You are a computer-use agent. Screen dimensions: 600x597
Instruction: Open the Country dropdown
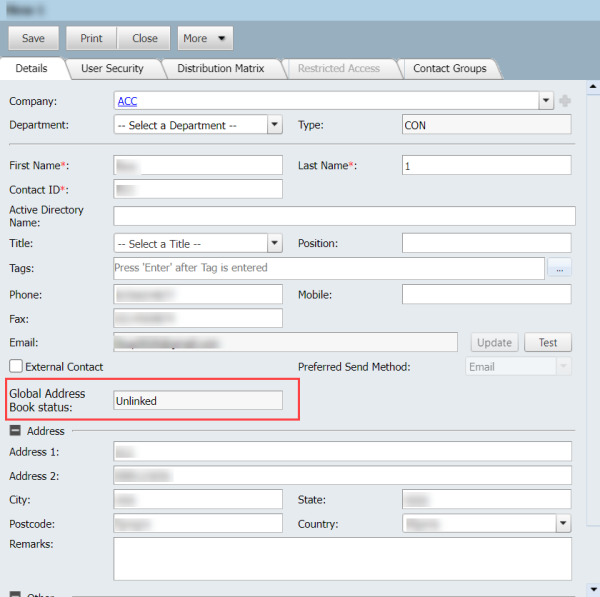click(563, 523)
